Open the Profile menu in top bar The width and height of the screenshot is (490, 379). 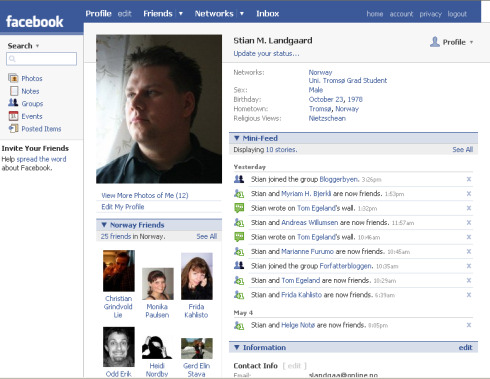click(x=98, y=14)
